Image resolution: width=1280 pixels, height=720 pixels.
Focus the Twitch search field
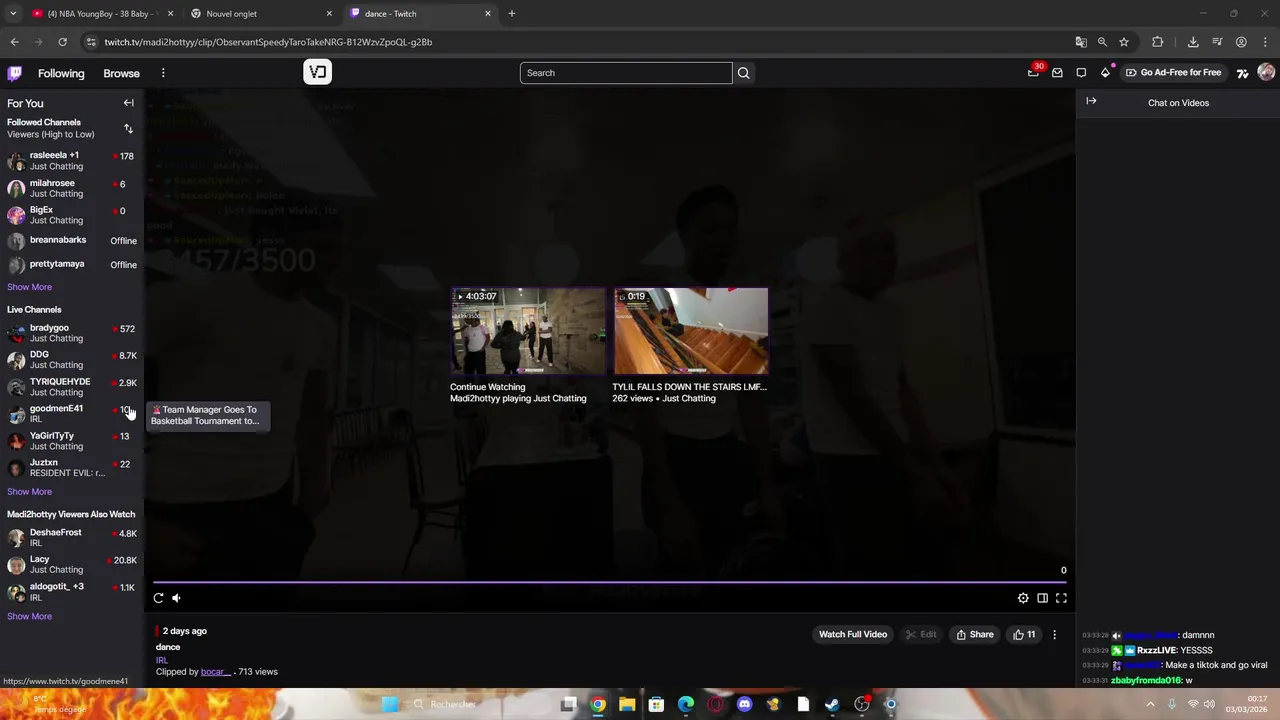(x=626, y=73)
